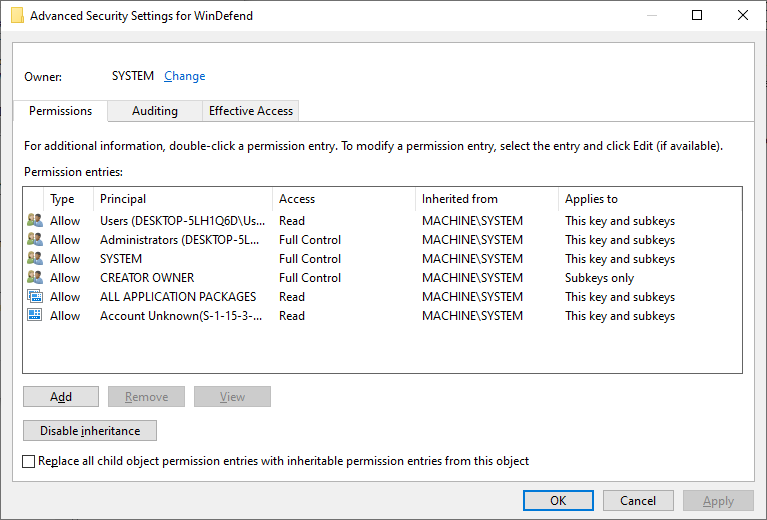The image size is (767, 520).
Task: Click the Account Unknown entry icon
Action: [x=35, y=316]
